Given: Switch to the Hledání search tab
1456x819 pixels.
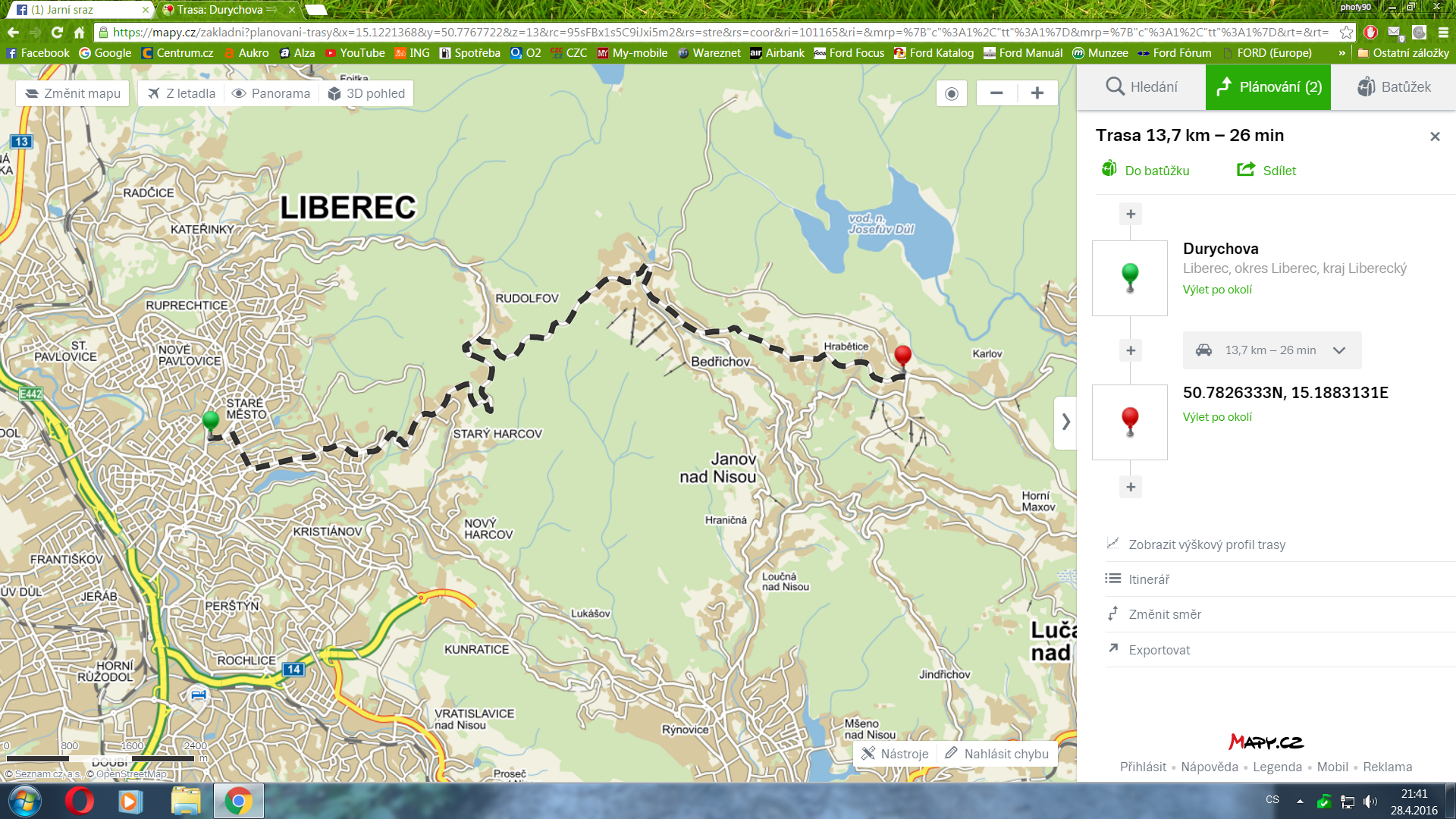Looking at the screenshot, I should [1141, 87].
